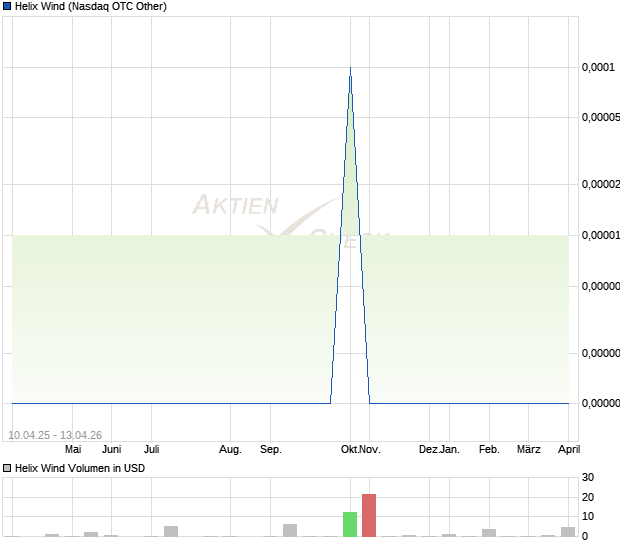Click the 'Nov.' axis label
The width and height of the screenshot is (620, 546).
[x=370, y=449]
